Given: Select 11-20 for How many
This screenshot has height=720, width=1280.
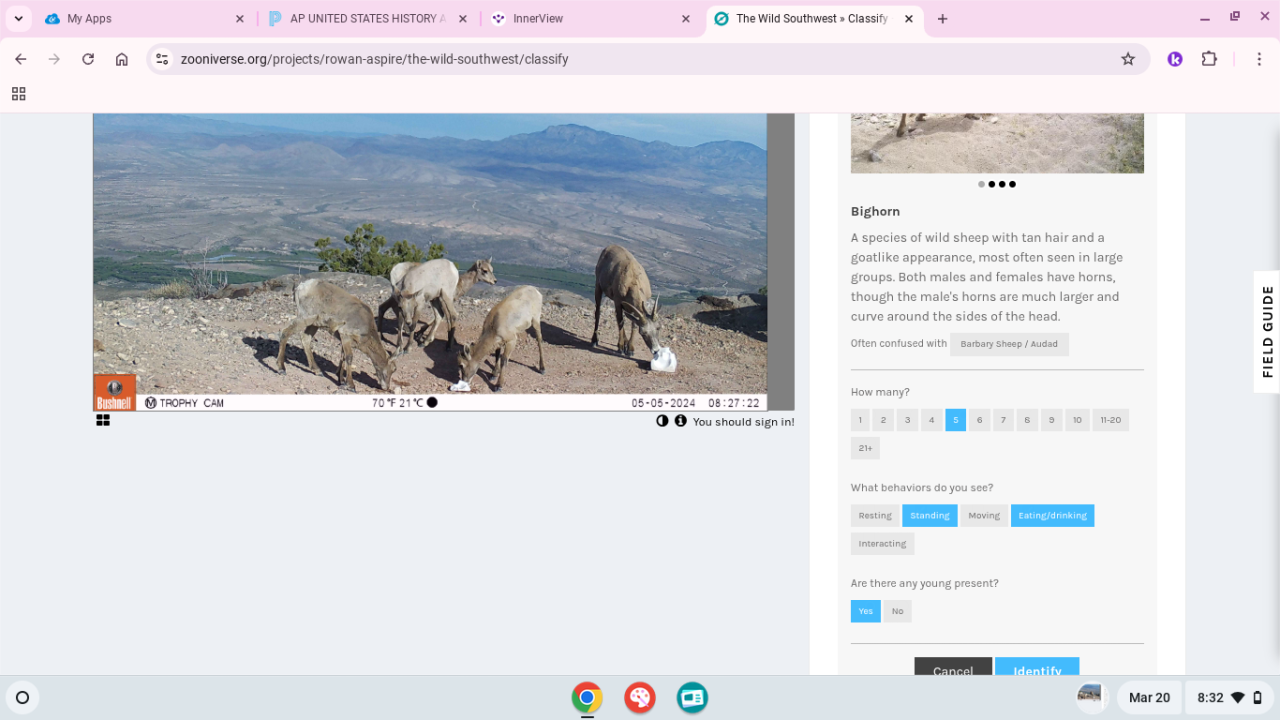Looking at the screenshot, I should (1110, 420).
